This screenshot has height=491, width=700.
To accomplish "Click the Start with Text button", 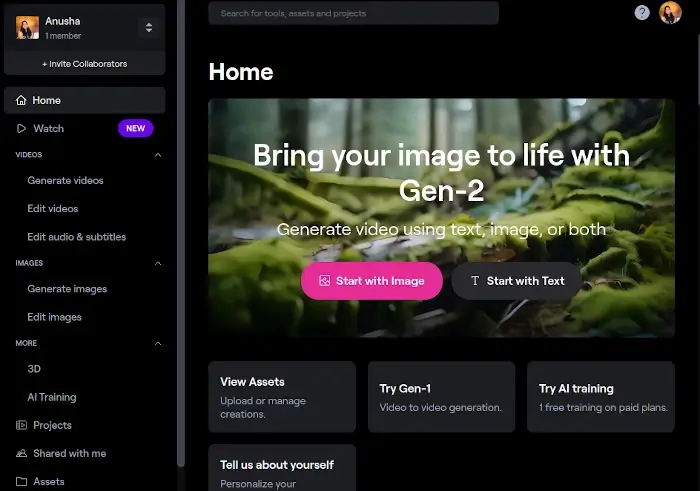I will point(516,281).
